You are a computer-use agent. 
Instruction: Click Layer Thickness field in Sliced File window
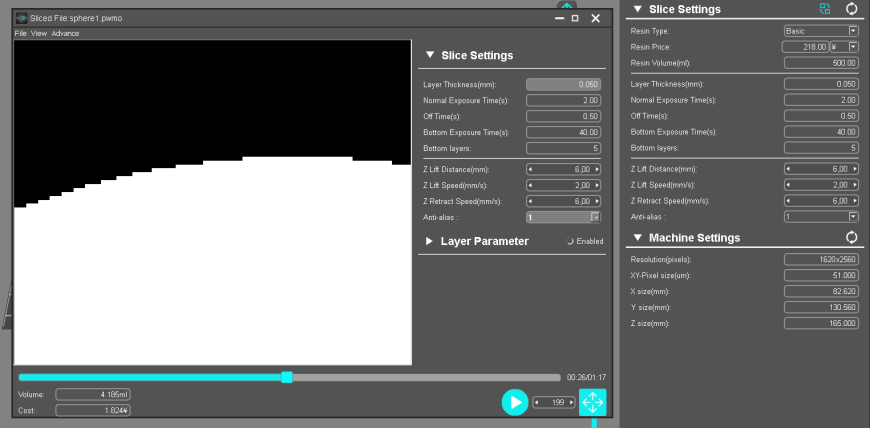[563, 85]
